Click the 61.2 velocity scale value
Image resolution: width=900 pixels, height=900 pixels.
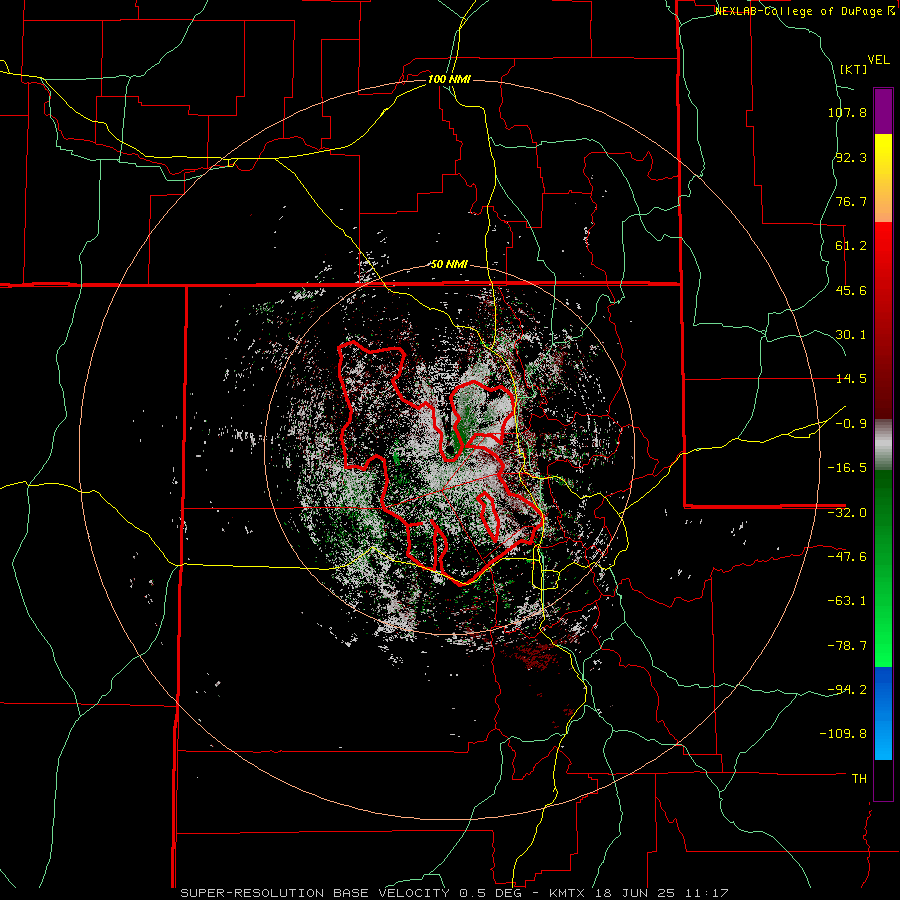[x=851, y=246]
